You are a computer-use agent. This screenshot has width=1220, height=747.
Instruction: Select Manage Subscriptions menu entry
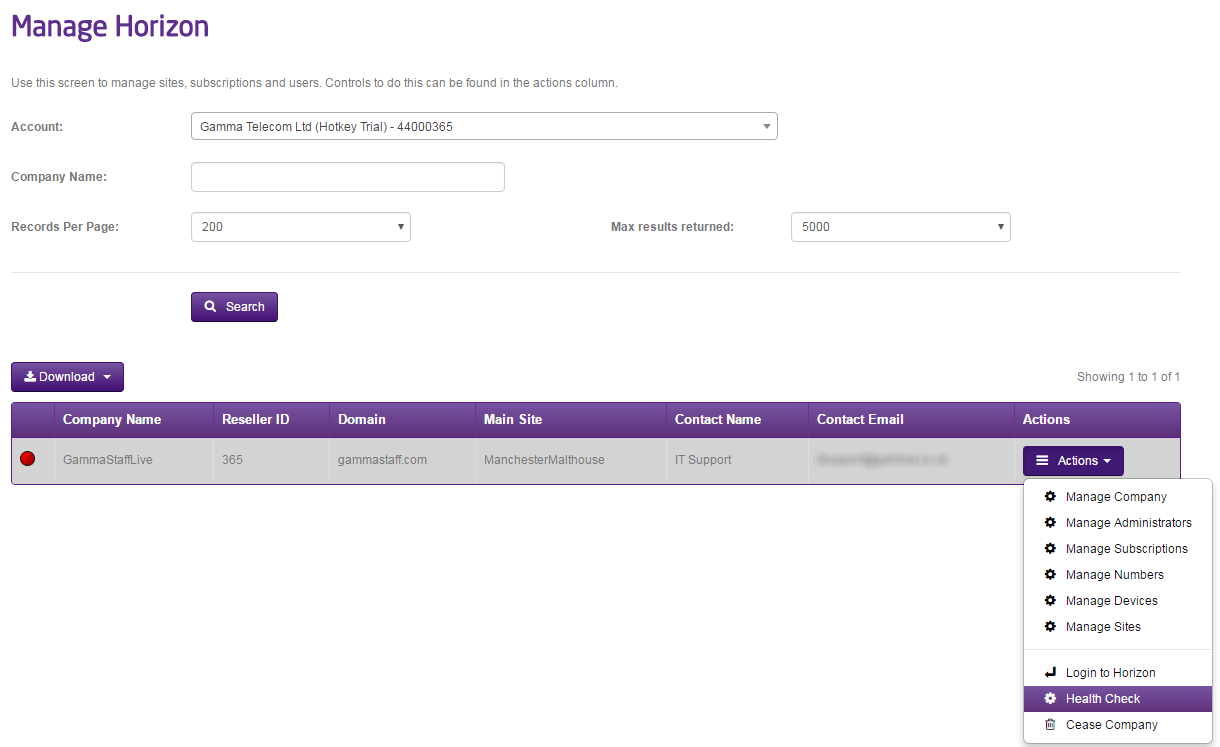click(1118, 548)
